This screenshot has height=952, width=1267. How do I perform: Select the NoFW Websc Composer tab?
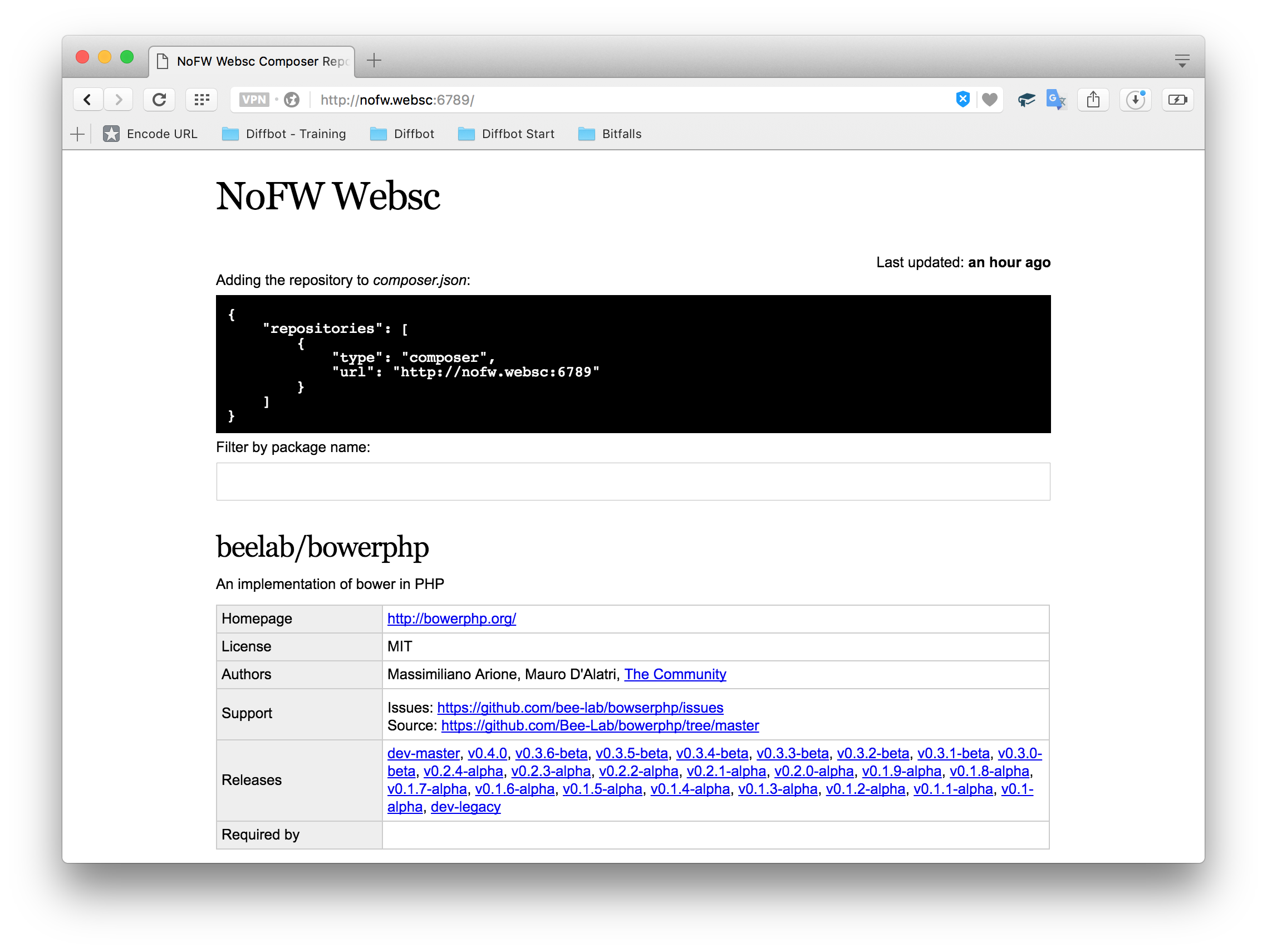[252, 61]
